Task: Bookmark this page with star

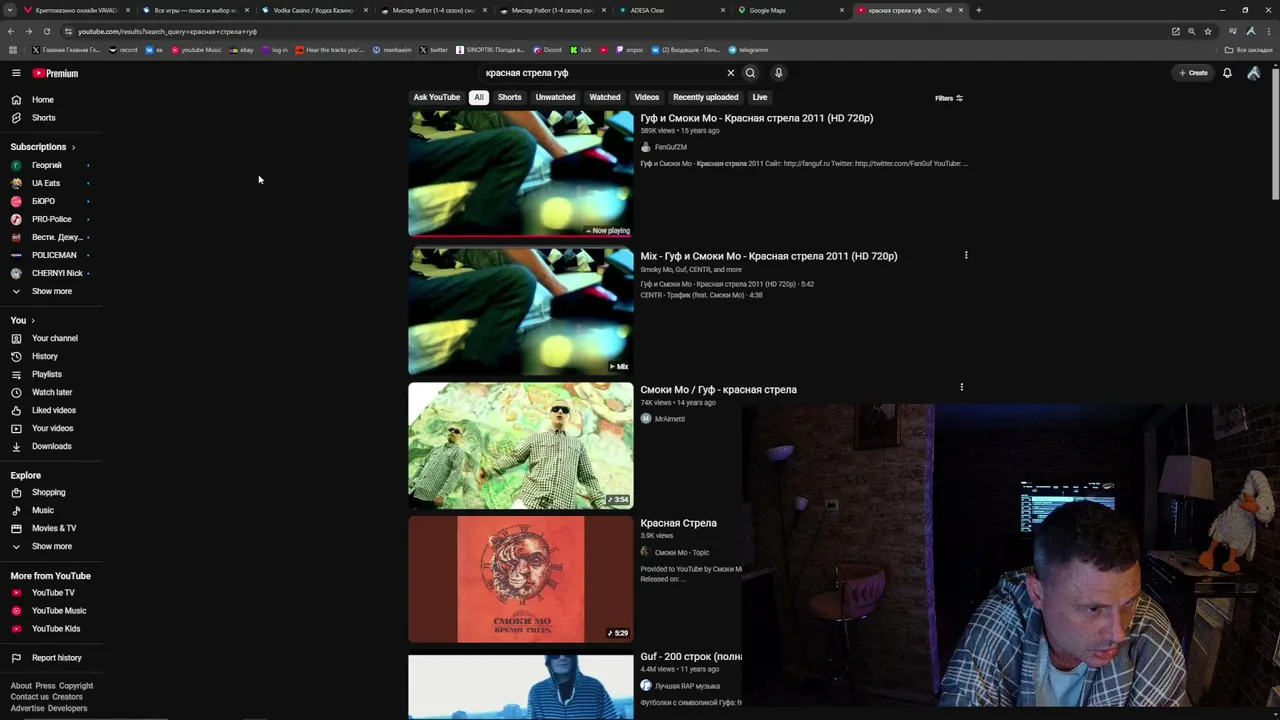Action: [x=1207, y=31]
